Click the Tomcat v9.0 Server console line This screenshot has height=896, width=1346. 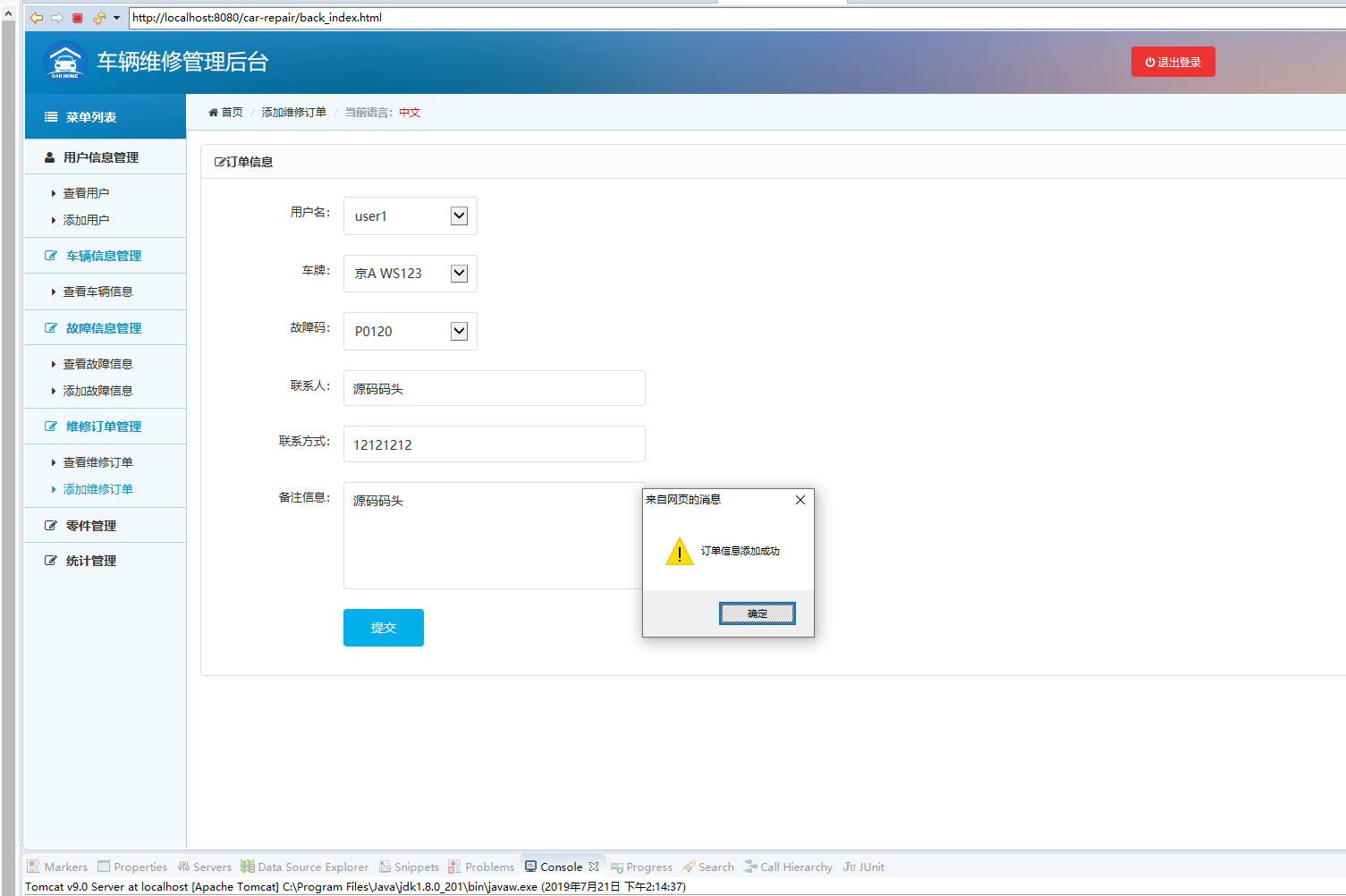click(x=355, y=887)
